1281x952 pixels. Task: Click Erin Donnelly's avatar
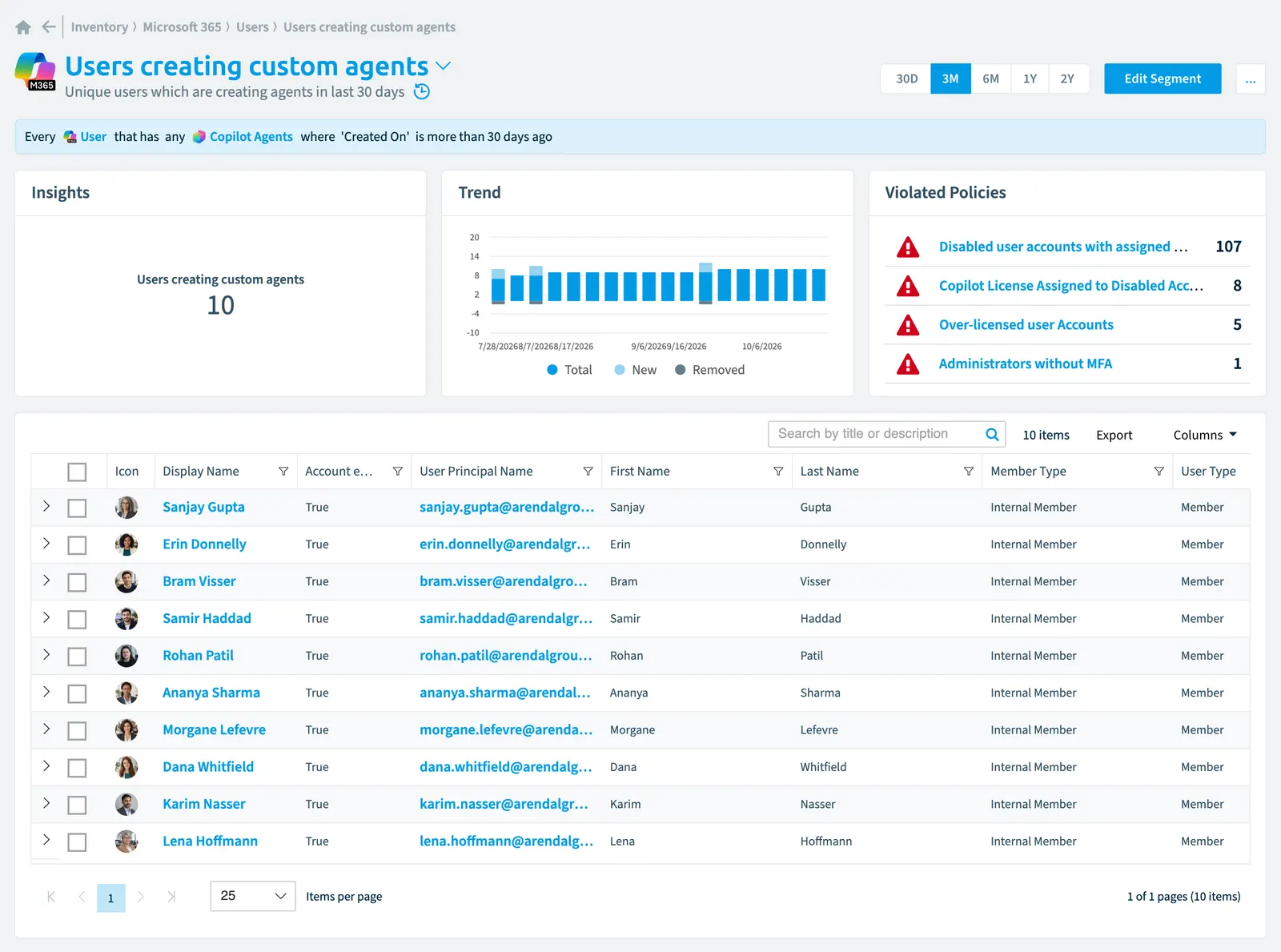(x=126, y=544)
